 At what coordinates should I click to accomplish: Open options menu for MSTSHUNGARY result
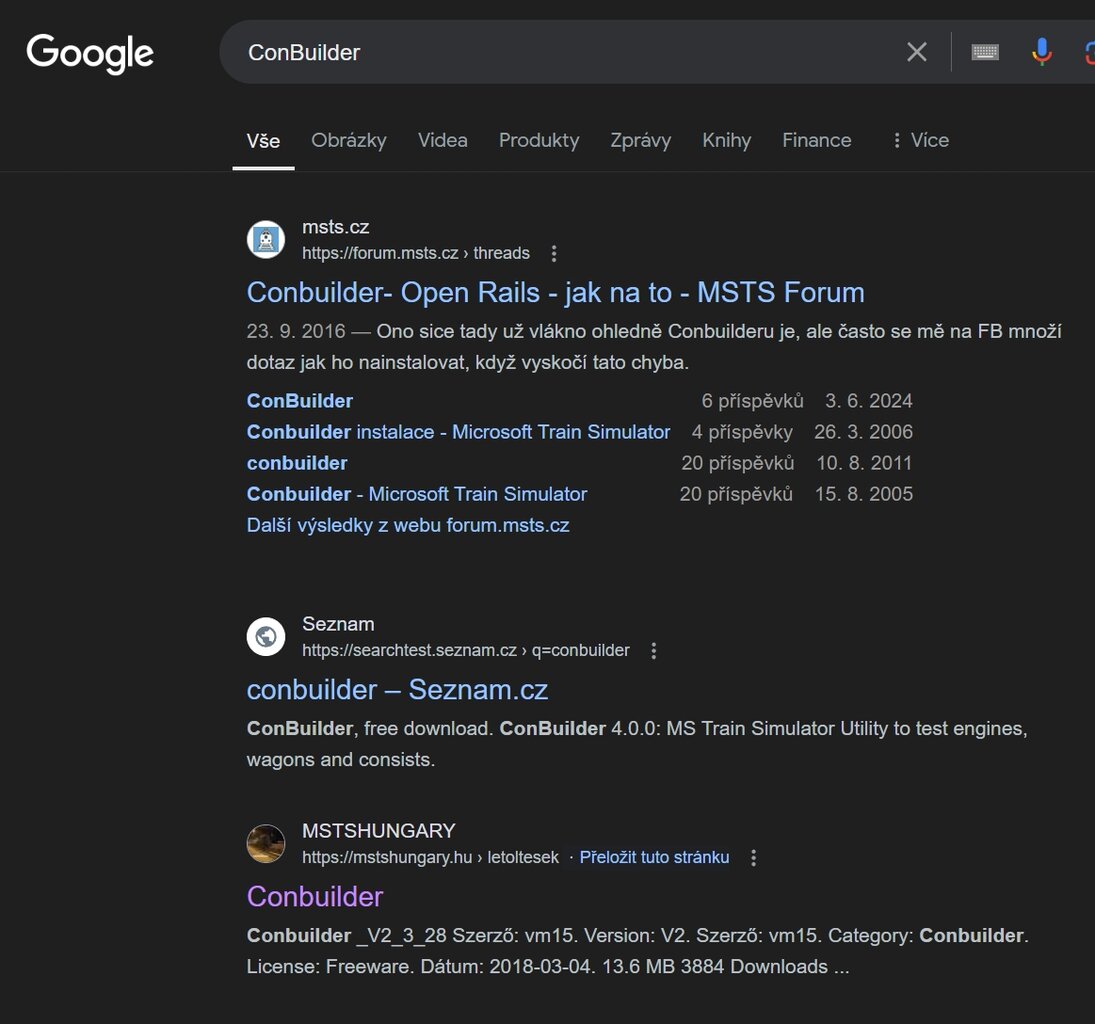point(754,858)
